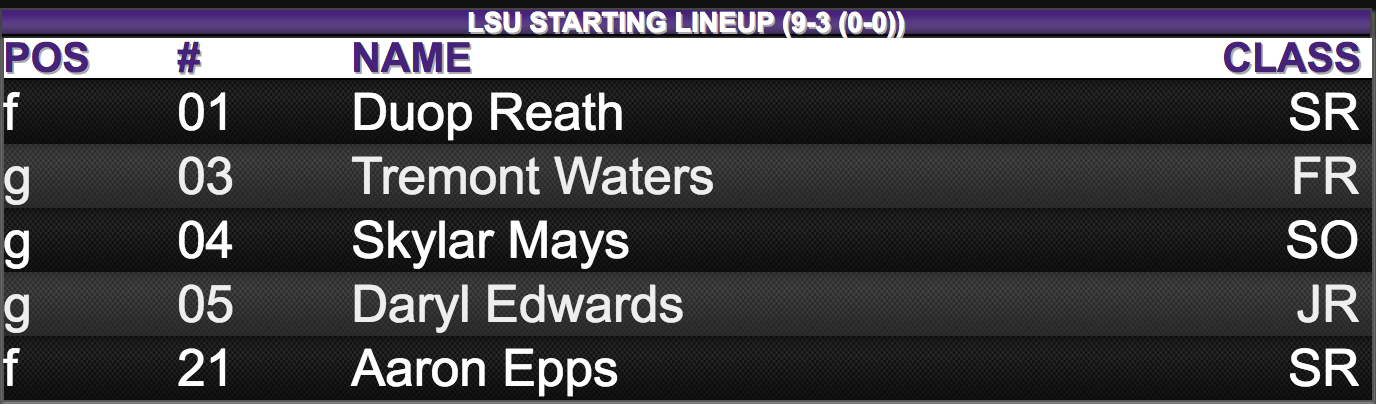The image size is (1376, 404).
Task: Click the CLASS column header
Action: (x=1293, y=58)
